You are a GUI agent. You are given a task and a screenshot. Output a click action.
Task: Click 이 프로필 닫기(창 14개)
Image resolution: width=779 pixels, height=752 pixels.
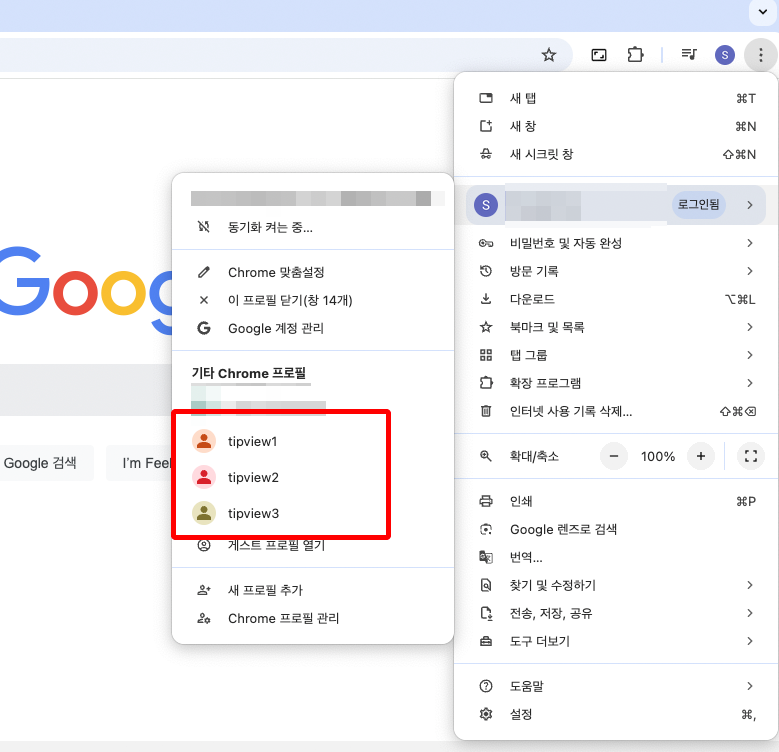click(x=312, y=300)
